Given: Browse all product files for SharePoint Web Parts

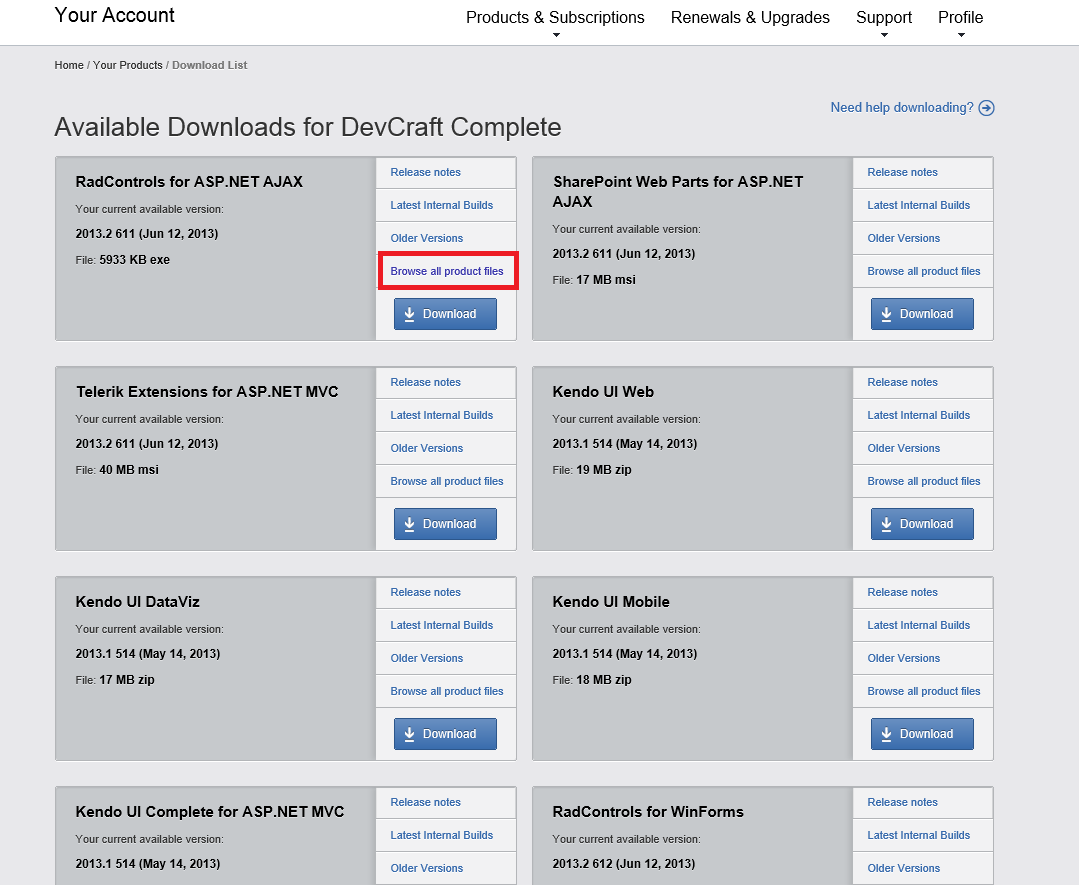Looking at the screenshot, I should point(924,272).
